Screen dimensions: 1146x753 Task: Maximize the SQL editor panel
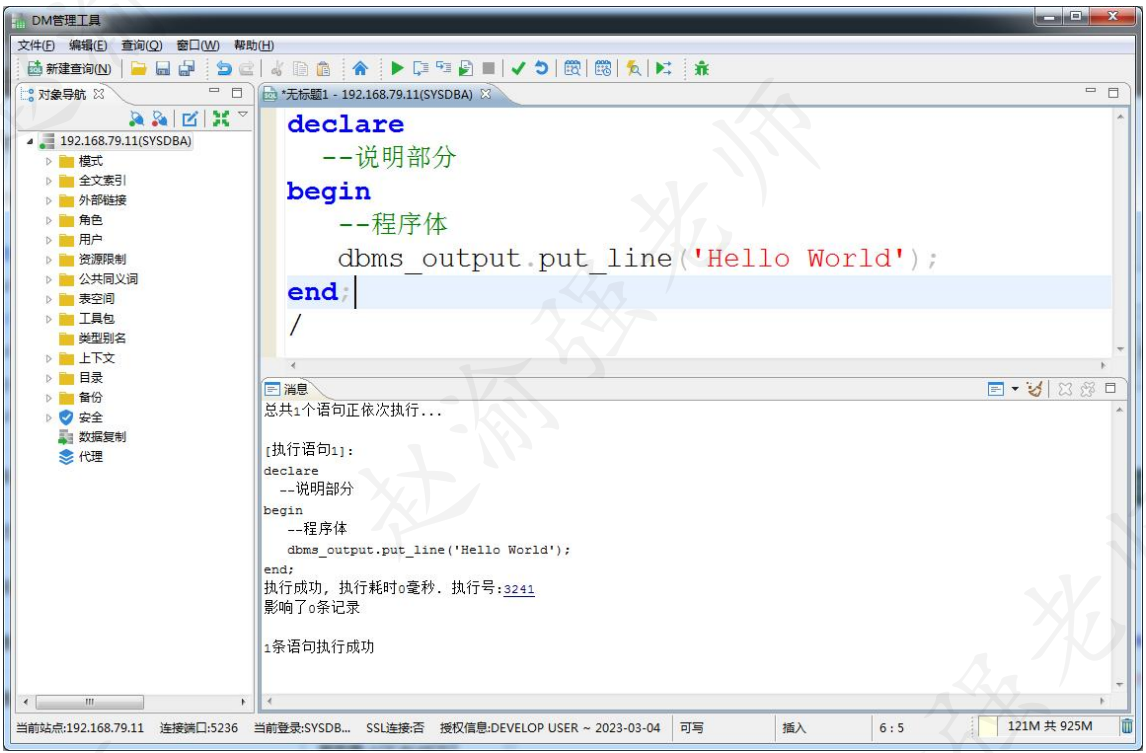[x=1113, y=93]
